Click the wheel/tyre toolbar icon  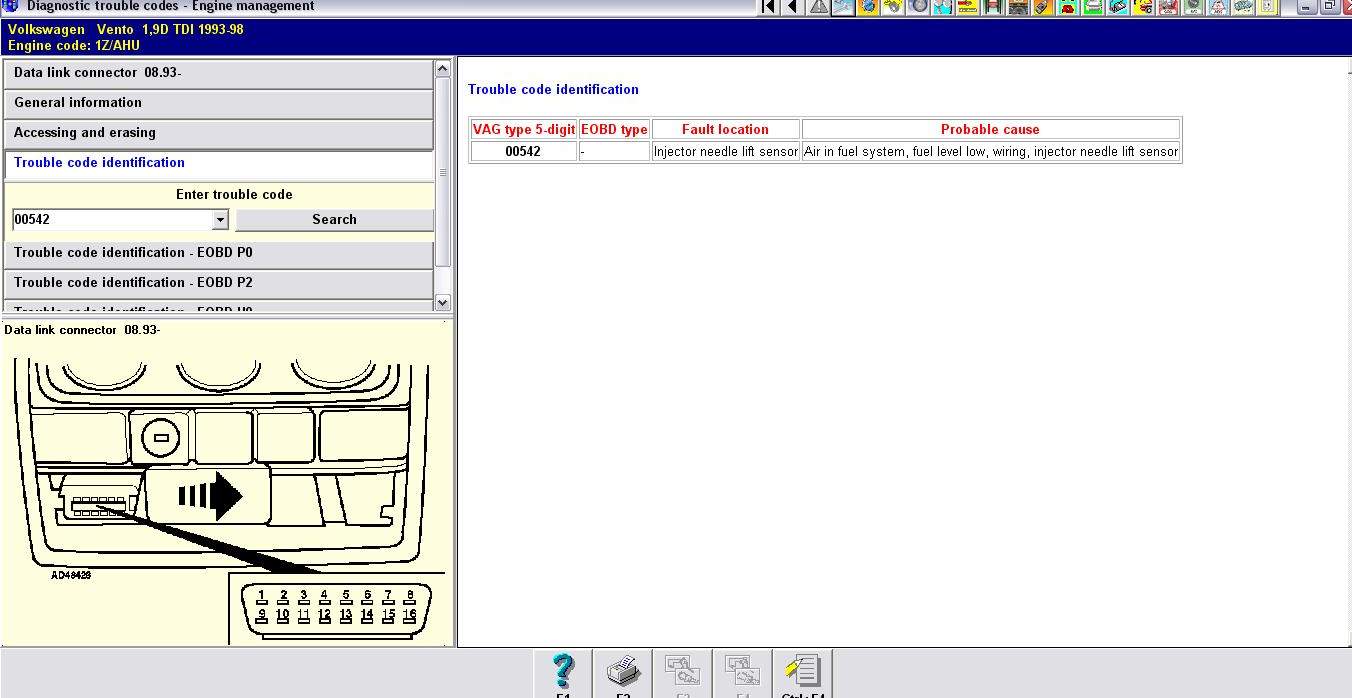[x=918, y=7]
